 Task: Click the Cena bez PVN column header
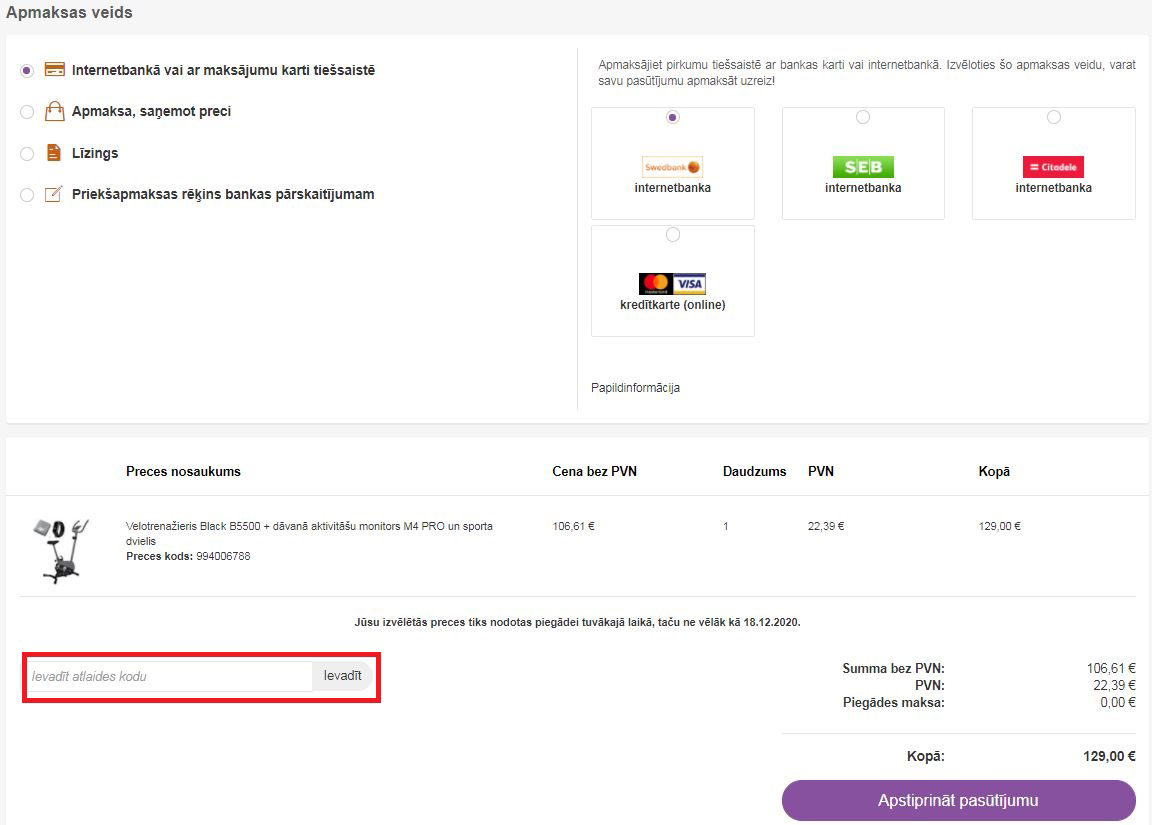[x=594, y=472]
